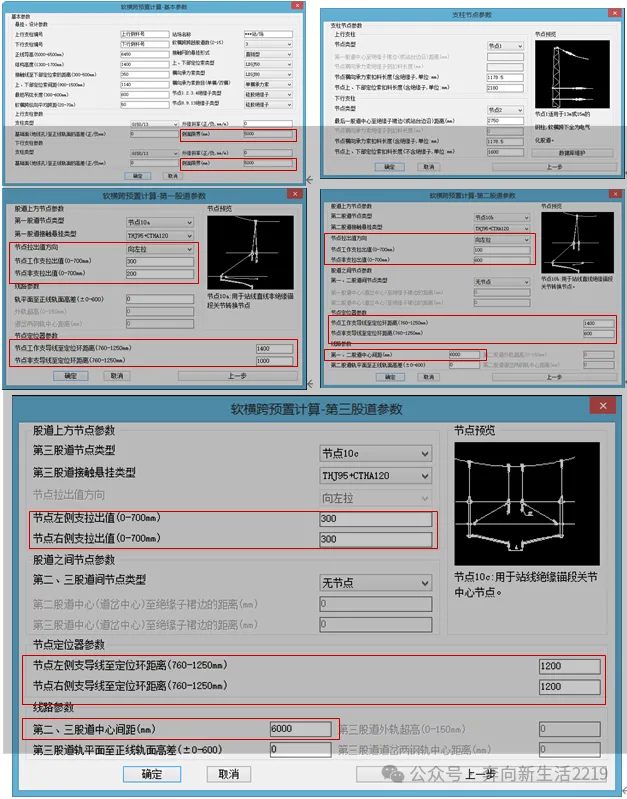Close the 第三股道参数 dialog
Viewport: 627px width, 799px height.
603,406
